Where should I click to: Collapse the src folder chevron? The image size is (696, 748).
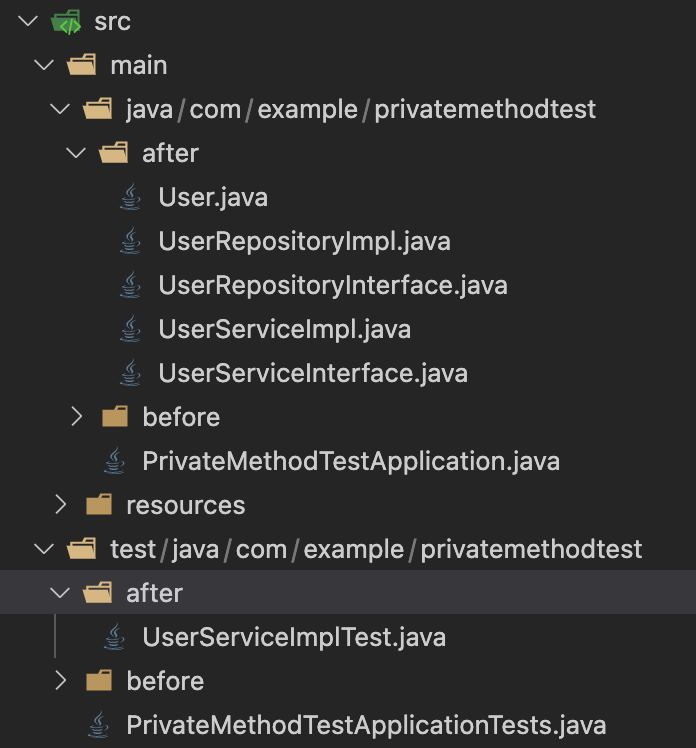pos(27,21)
